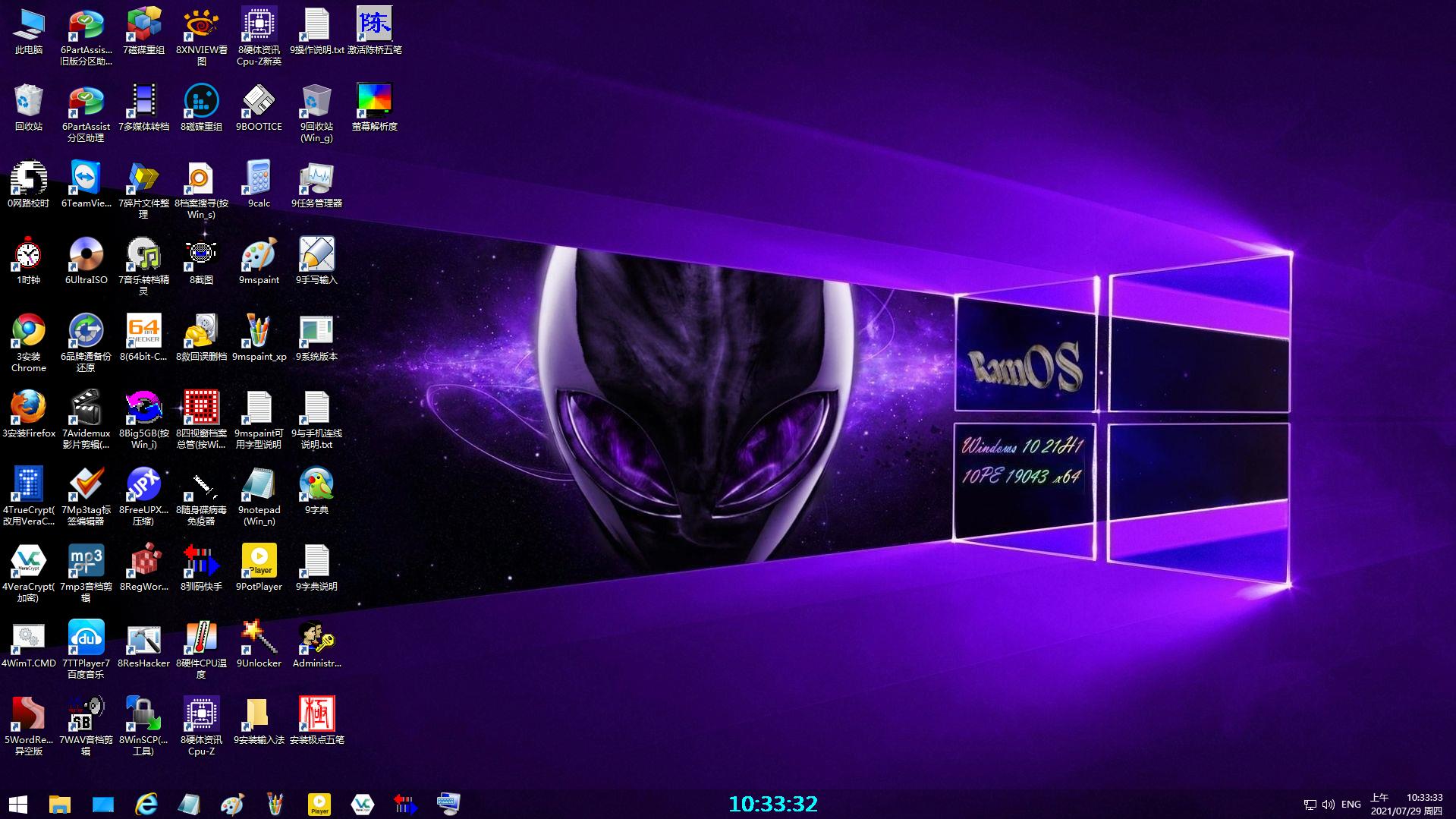The height and width of the screenshot is (819, 1456).
Task: Select the 7mp3音档剪辑 shortcut
Action: [x=86, y=573]
